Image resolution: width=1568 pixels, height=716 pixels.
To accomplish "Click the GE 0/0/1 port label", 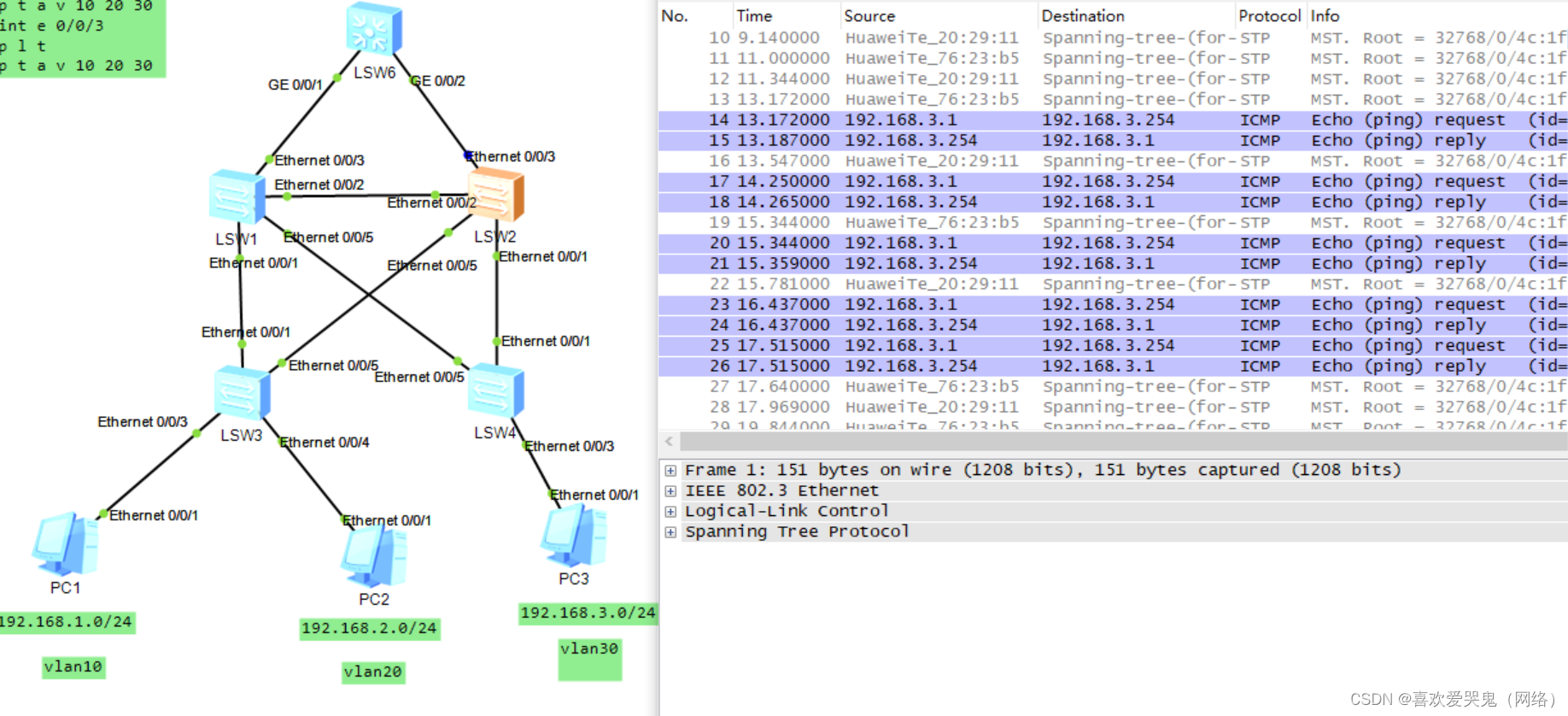I will coord(295,85).
